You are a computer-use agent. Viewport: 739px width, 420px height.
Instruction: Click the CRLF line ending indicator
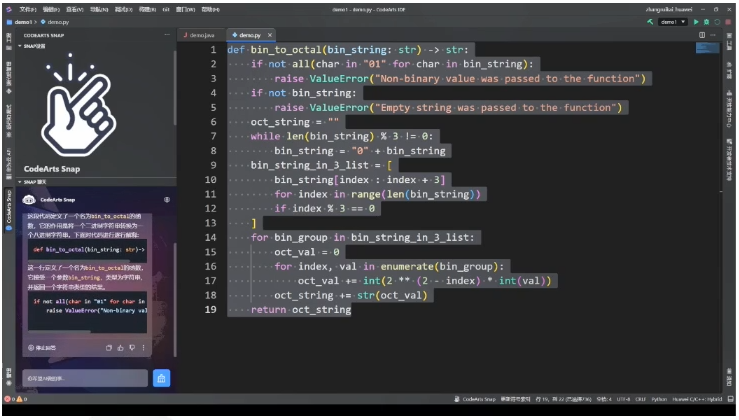[640, 399]
